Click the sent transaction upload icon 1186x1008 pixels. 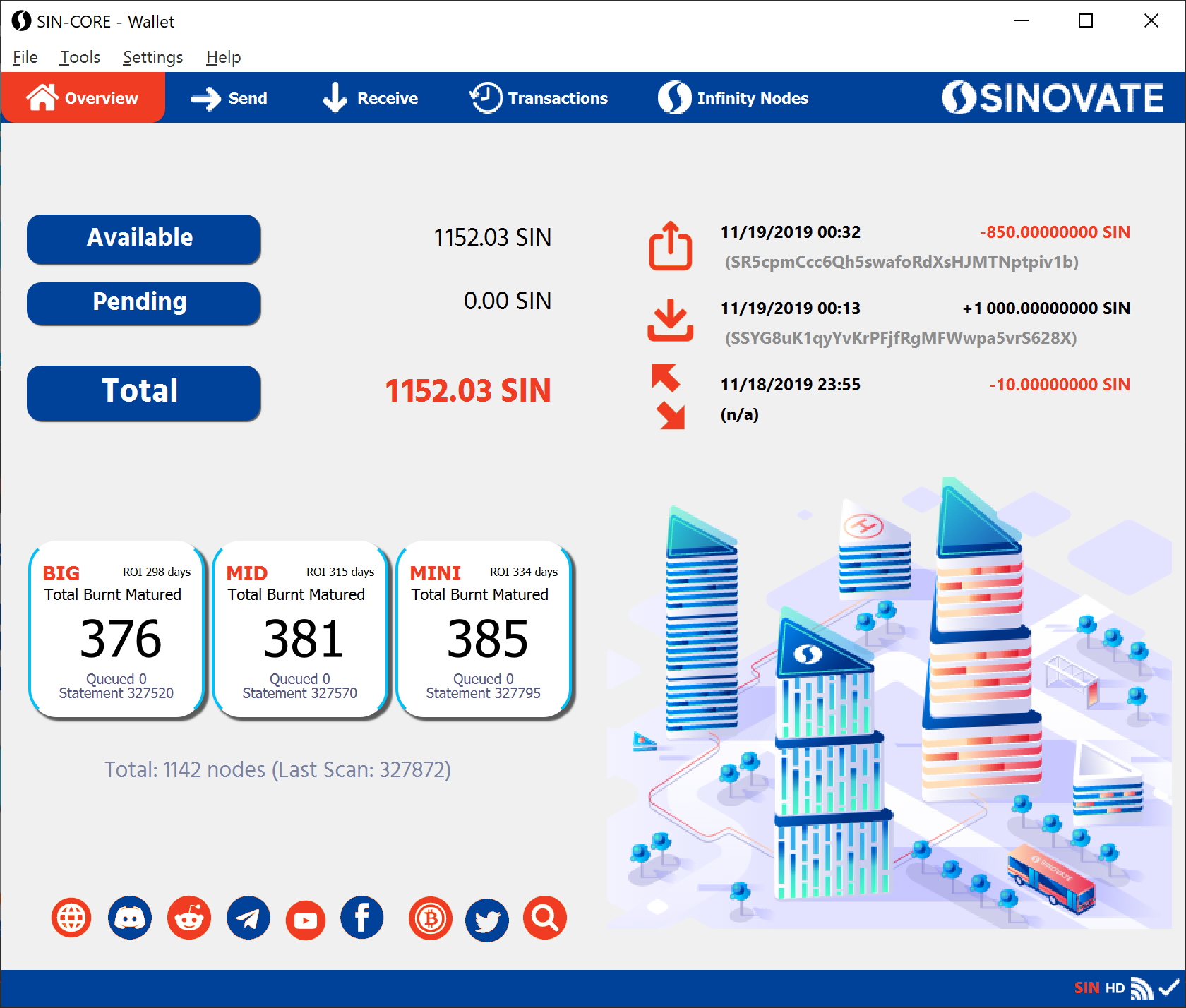click(x=671, y=246)
